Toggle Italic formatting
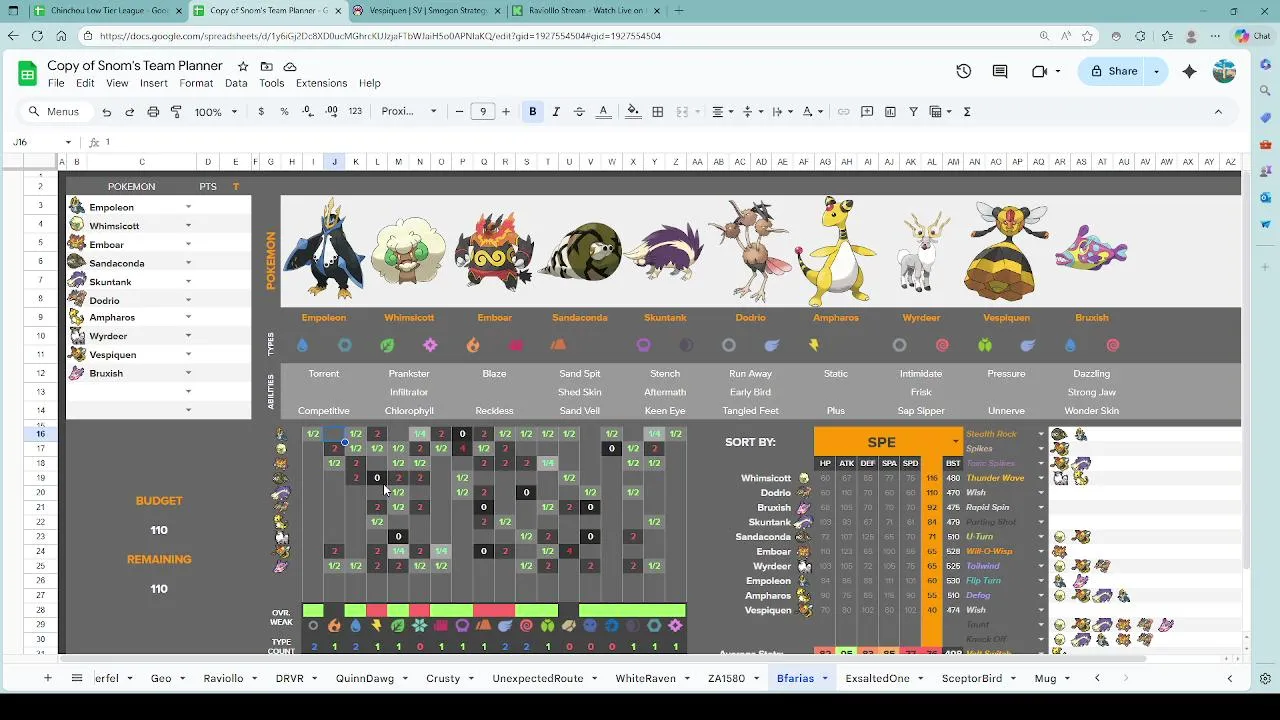The height and width of the screenshot is (720, 1280). (556, 112)
